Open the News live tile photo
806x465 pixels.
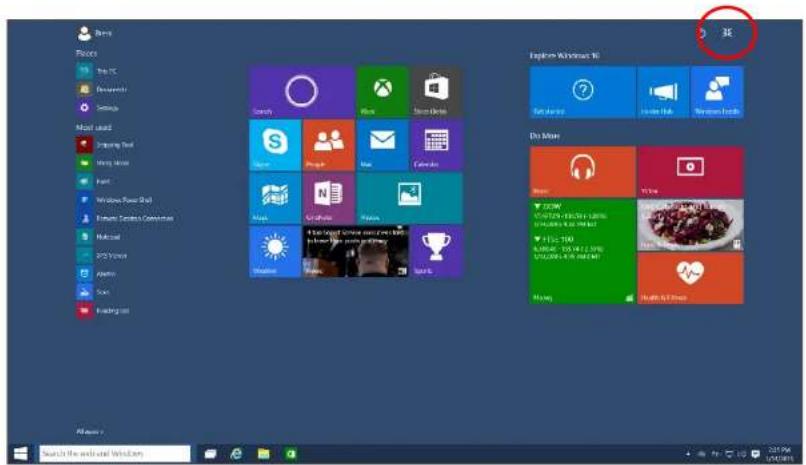[x=356, y=252]
